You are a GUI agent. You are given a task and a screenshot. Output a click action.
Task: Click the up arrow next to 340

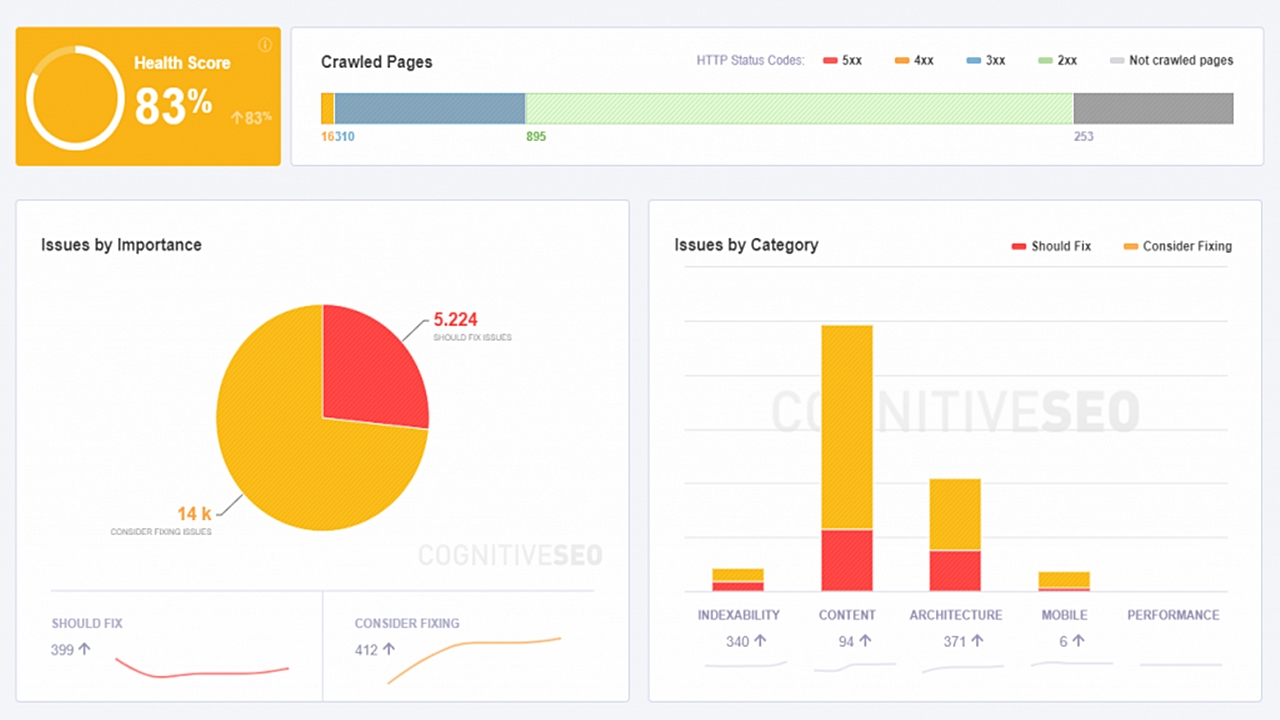761,641
